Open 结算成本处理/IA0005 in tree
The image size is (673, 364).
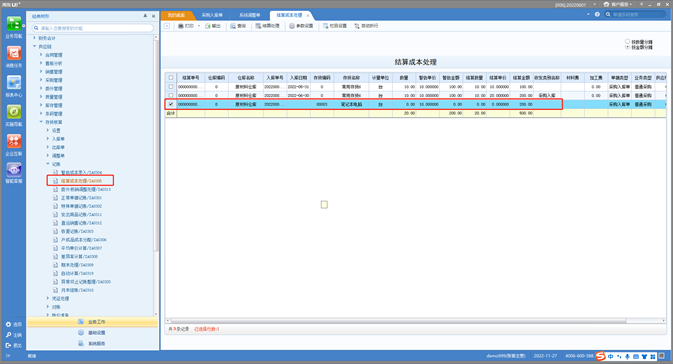pos(81,181)
